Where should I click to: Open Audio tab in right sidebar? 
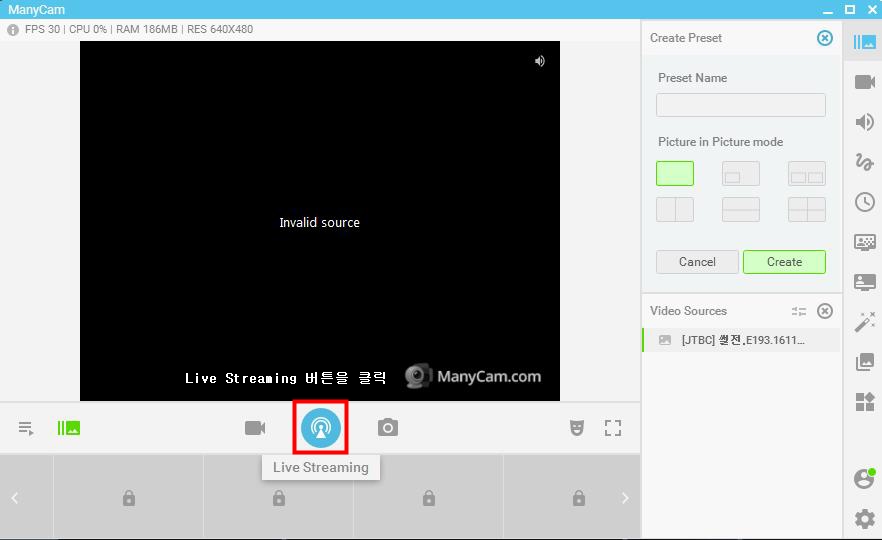click(x=865, y=122)
